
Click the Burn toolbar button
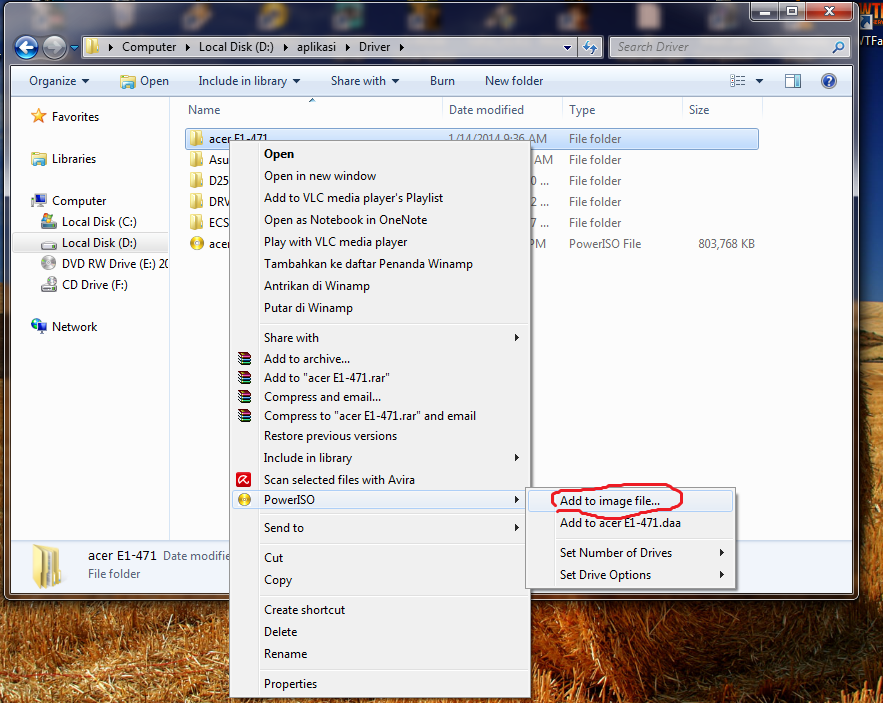click(442, 80)
